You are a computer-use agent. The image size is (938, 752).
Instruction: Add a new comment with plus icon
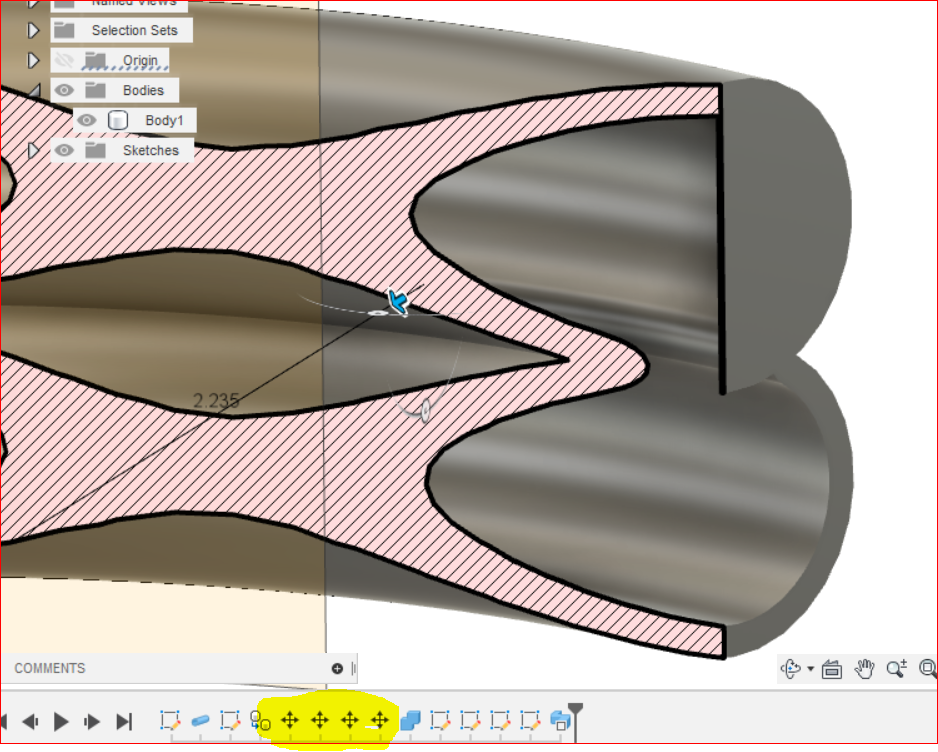pyautogui.click(x=337, y=668)
